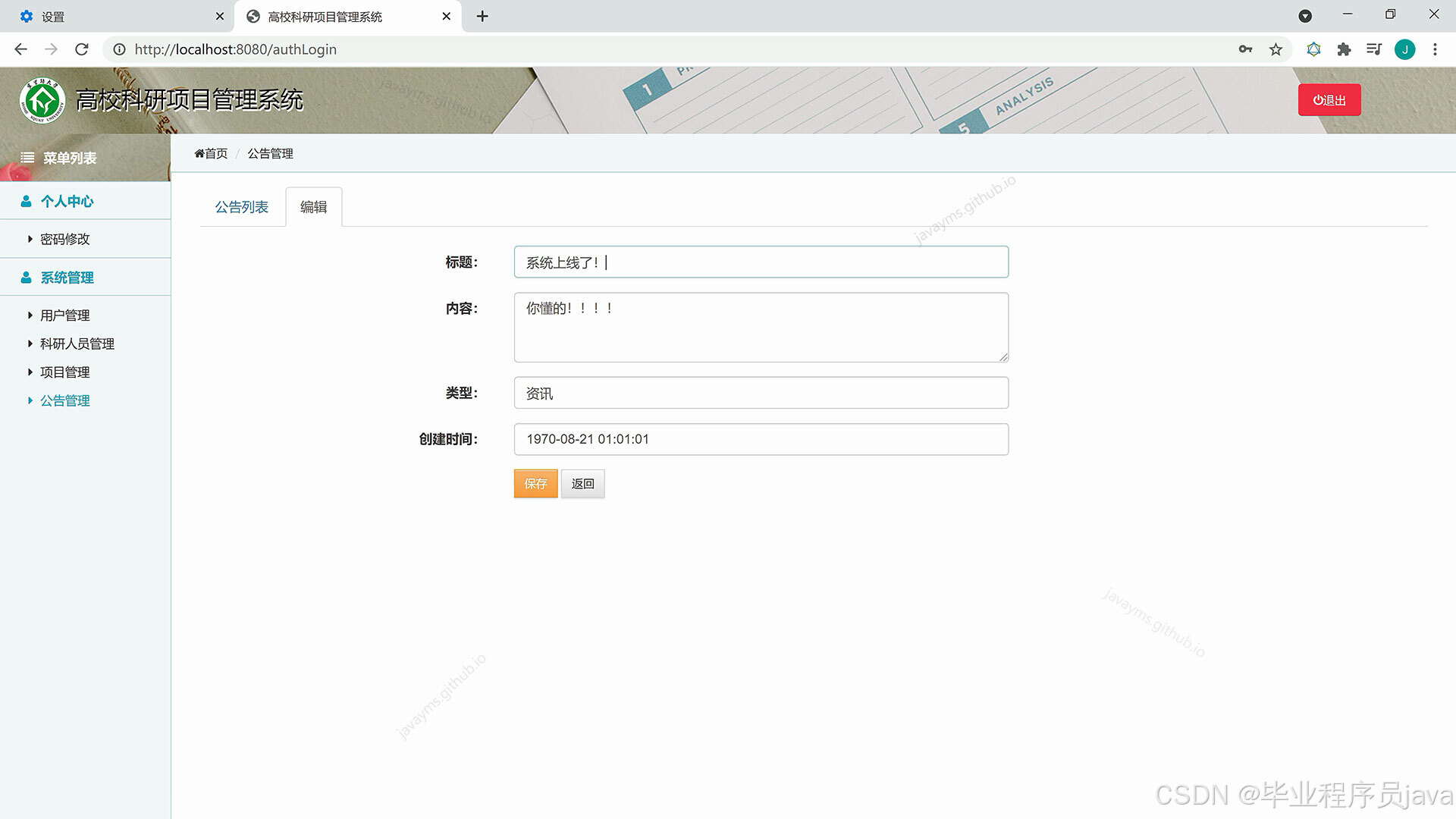This screenshot has width=1456, height=819.
Task: Switch to 公告列表 tab
Action: 241,207
